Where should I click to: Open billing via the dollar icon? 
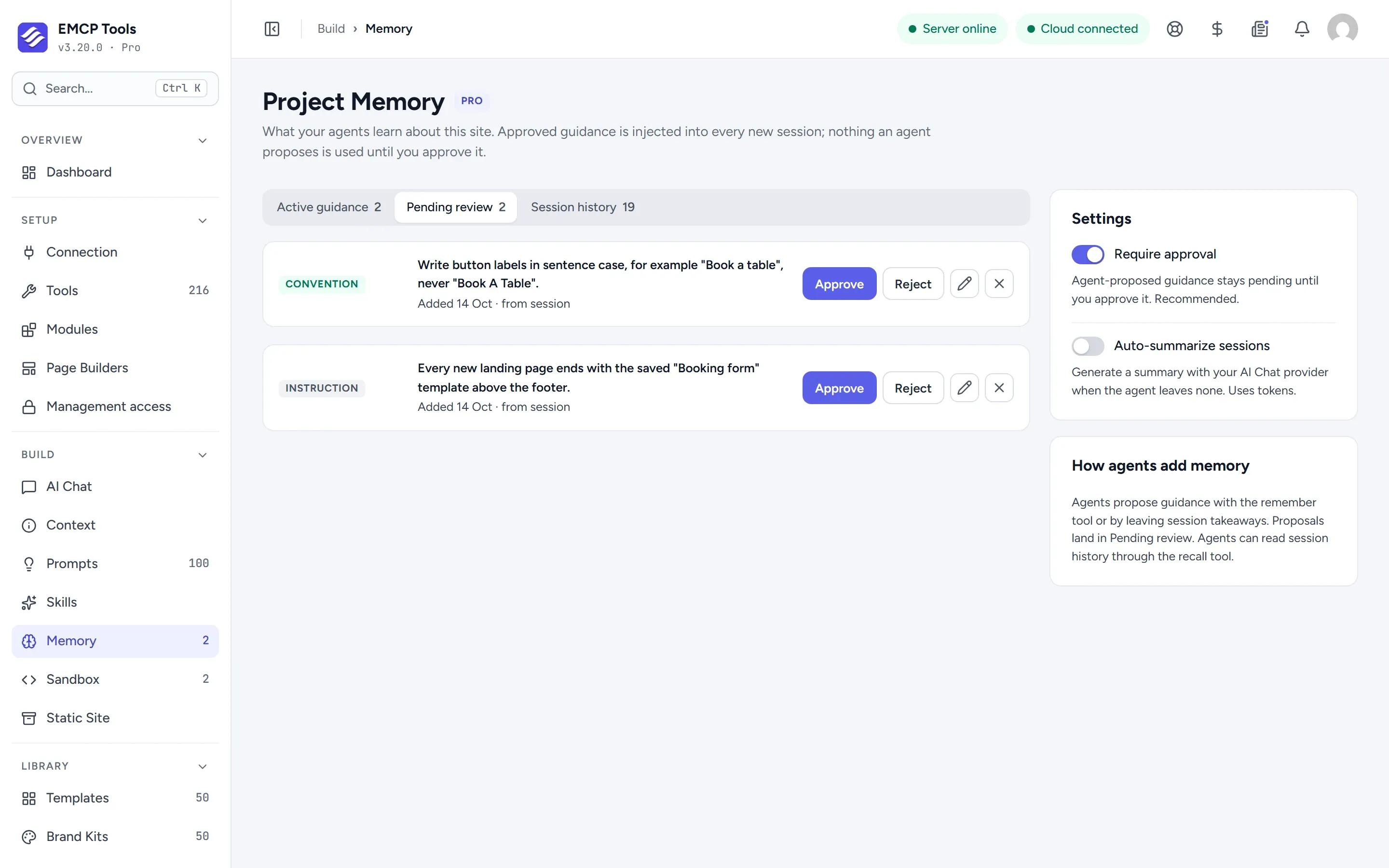point(1217,29)
